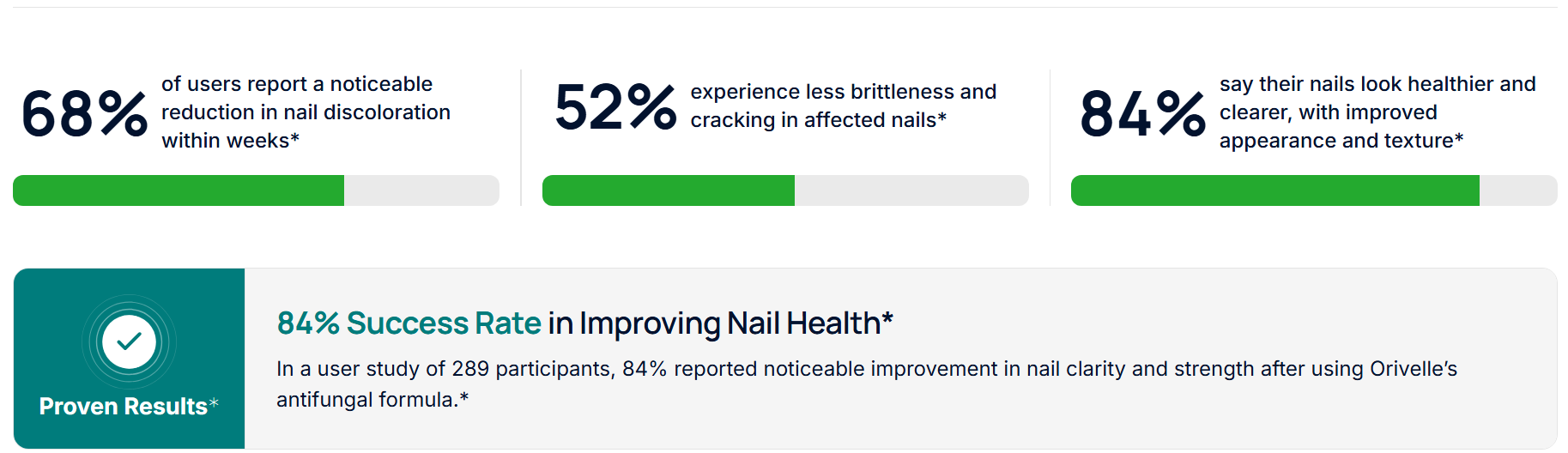Click the asterisk after "within weeks"
This screenshot has height=453, width=1568.
(x=295, y=138)
